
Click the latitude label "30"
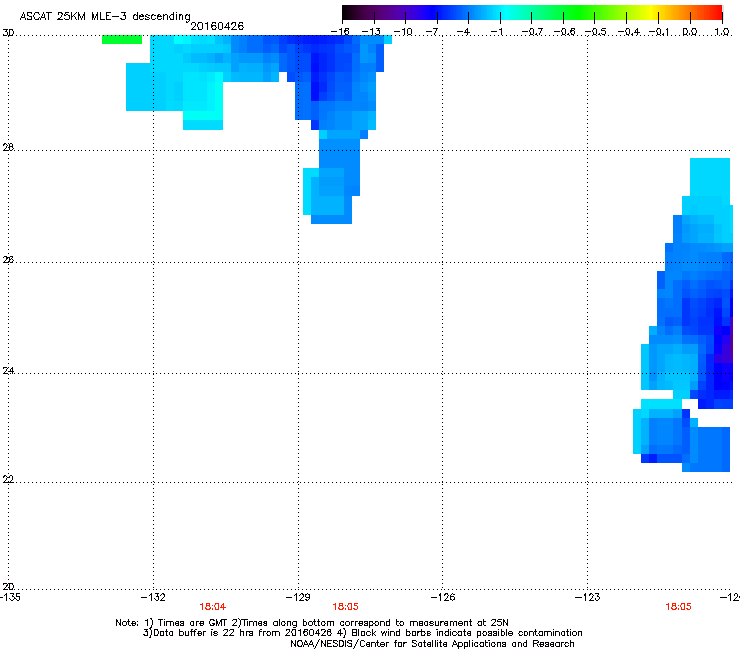pyautogui.click(x=8, y=33)
